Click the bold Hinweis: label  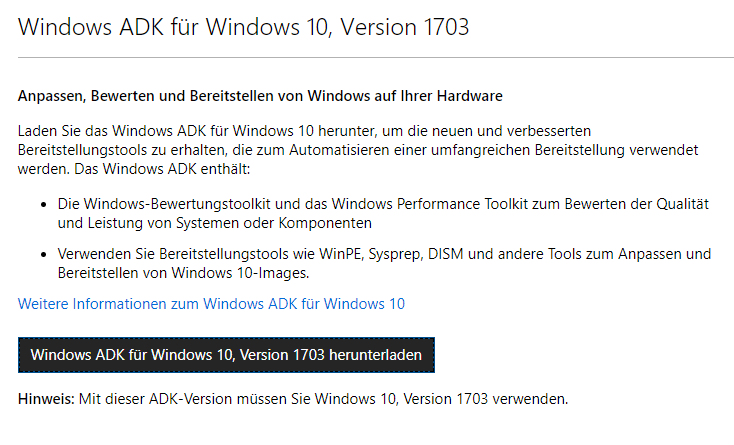click(46, 399)
